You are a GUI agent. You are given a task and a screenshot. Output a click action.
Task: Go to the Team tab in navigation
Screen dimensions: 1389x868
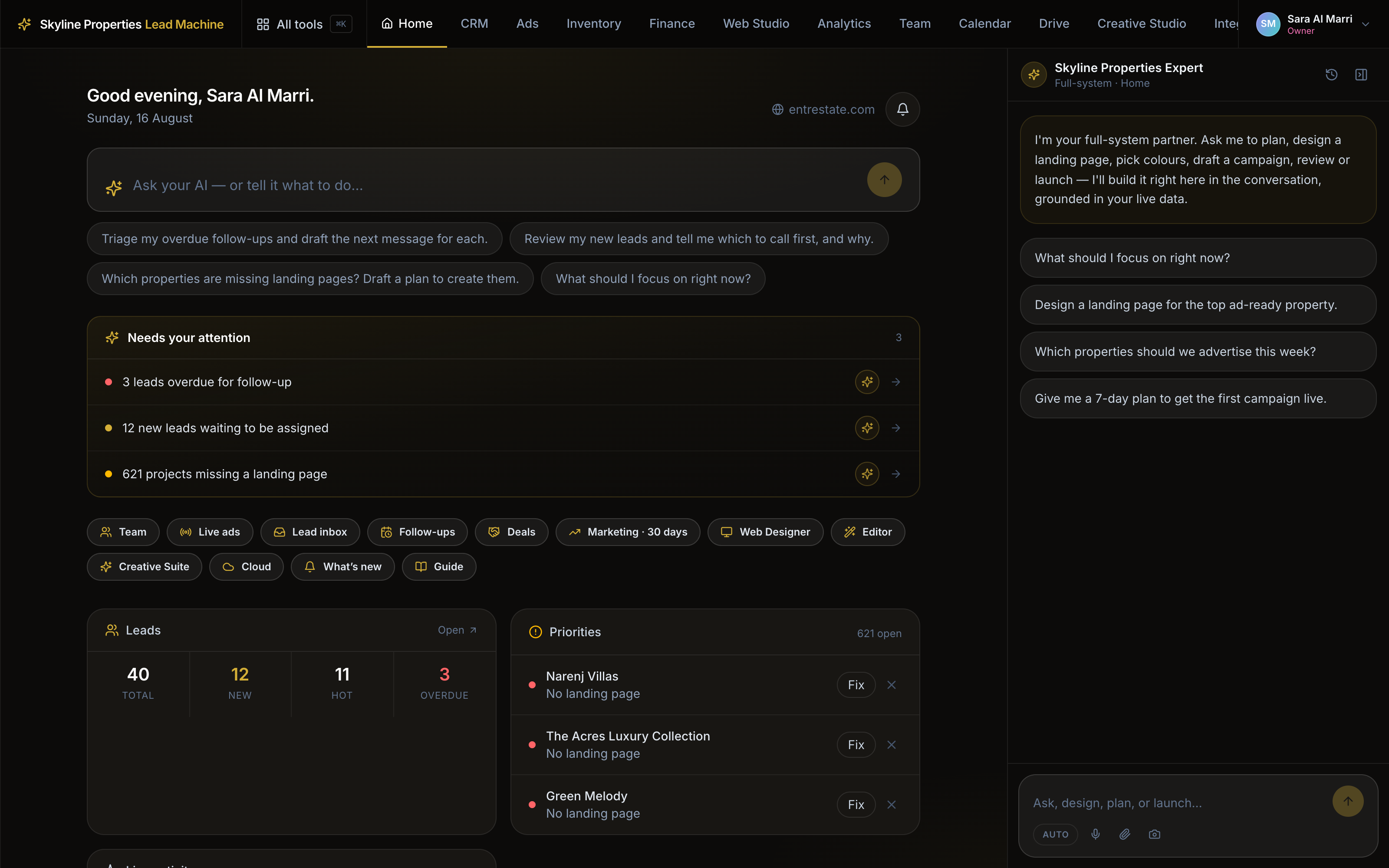point(915,23)
